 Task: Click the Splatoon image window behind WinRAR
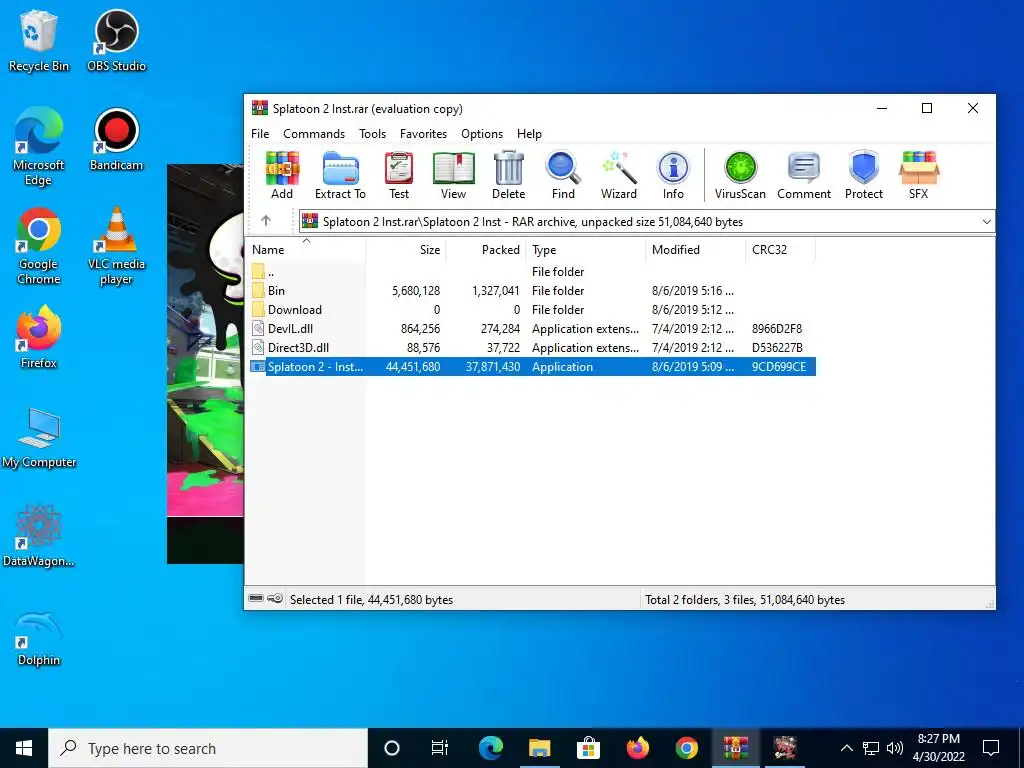tap(205, 363)
